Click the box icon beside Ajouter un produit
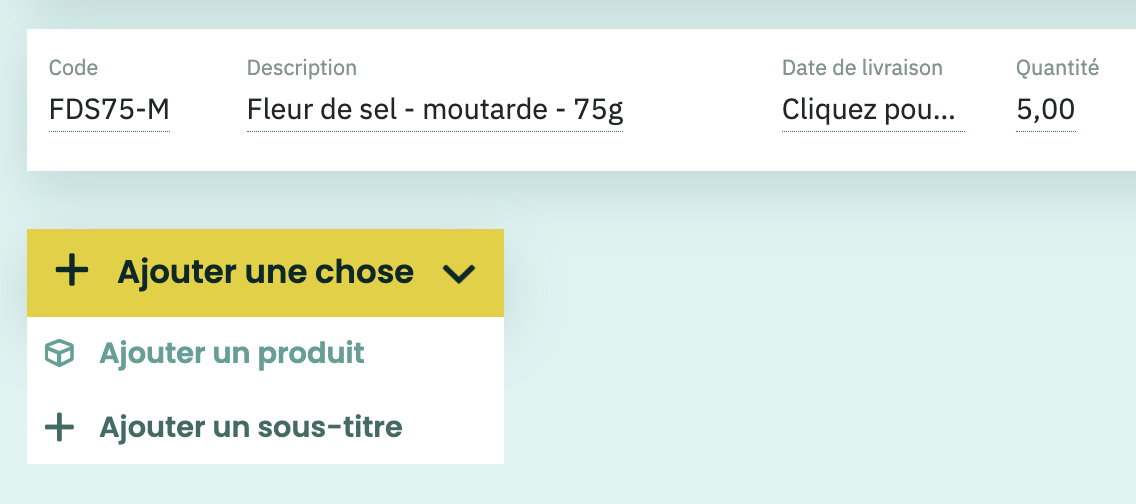The height and width of the screenshot is (504, 1136). 59,353
